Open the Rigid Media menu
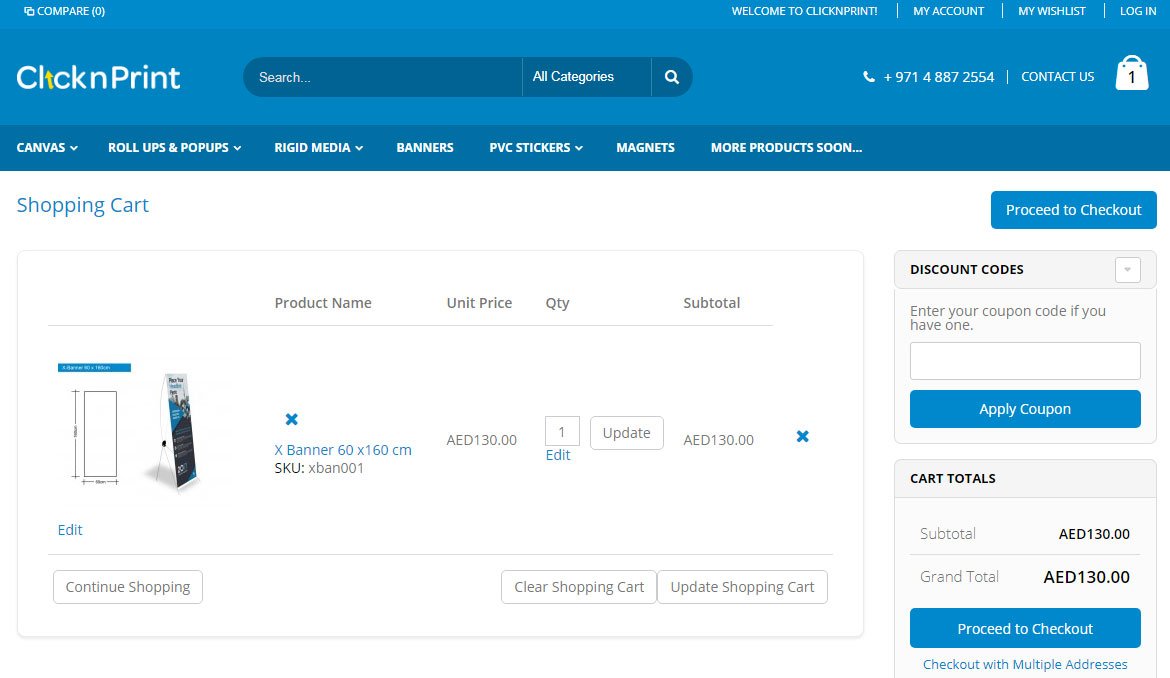Viewport: 1170px width, 678px height. tap(318, 148)
